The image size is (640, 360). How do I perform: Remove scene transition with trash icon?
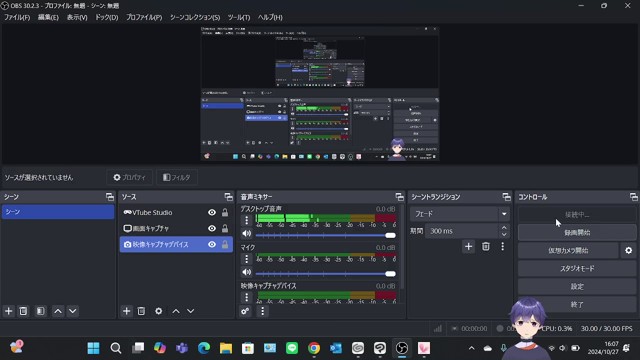click(486, 247)
